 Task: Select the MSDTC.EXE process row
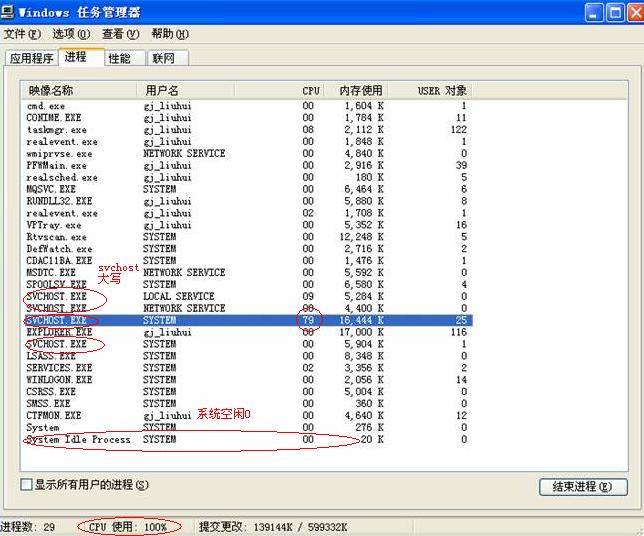pos(246,273)
